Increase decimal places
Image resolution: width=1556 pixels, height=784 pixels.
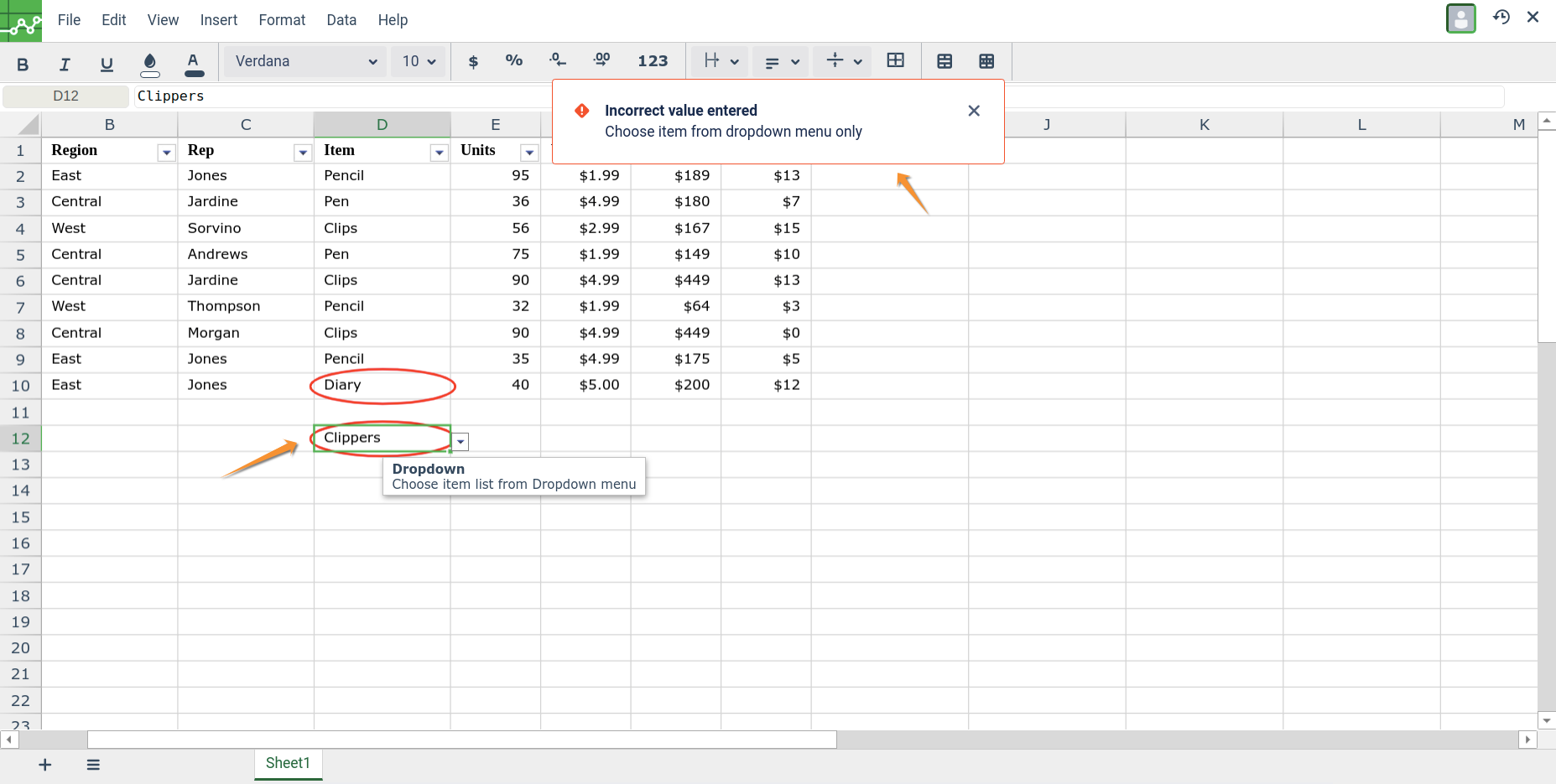pyautogui.click(x=601, y=61)
